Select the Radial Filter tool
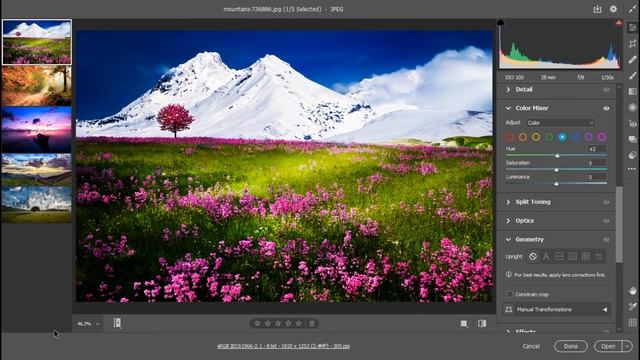 (x=632, y=107)
